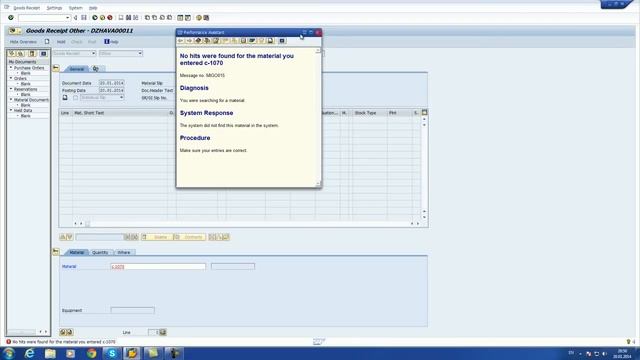The width and height of the screenshot is (640, 360).
Task: Click the forward arrow in Performance Assistant
Action: [x=189, y=41]
